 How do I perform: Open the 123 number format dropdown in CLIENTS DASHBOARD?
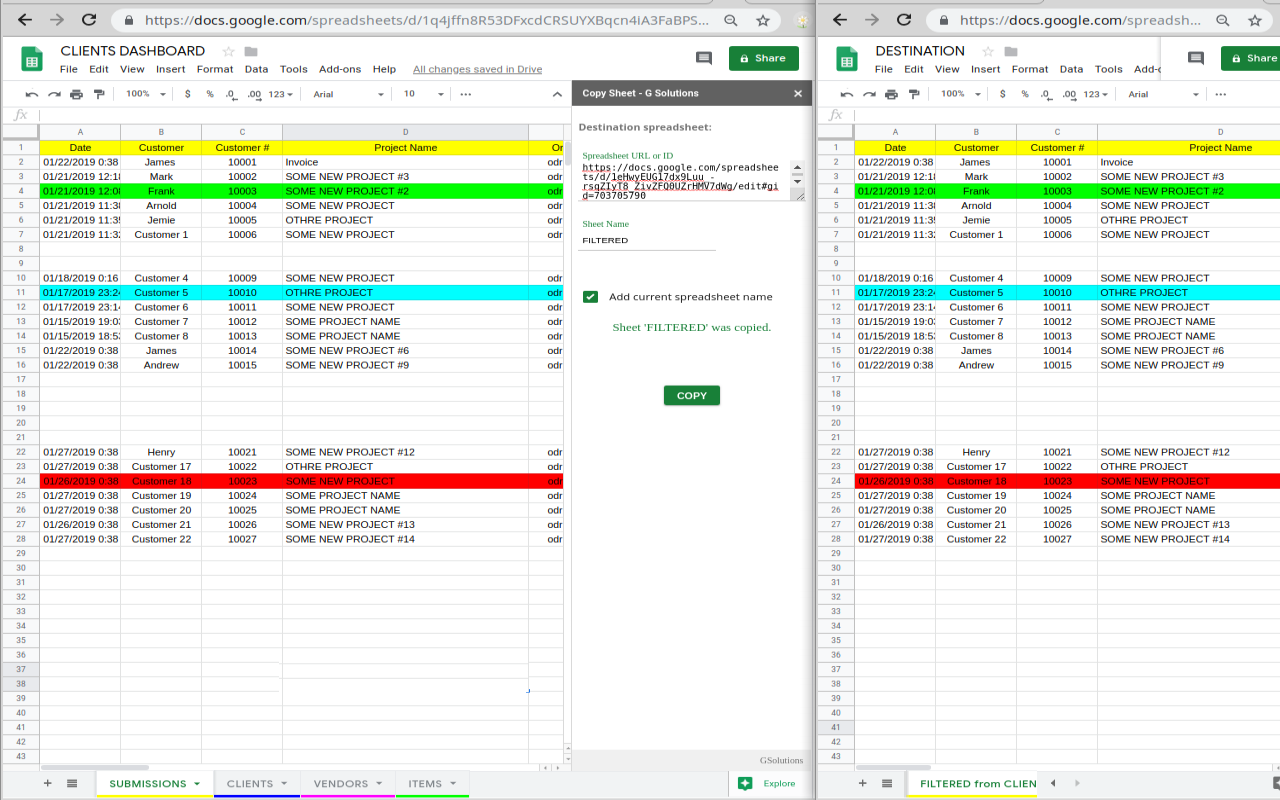pos(283,94)
